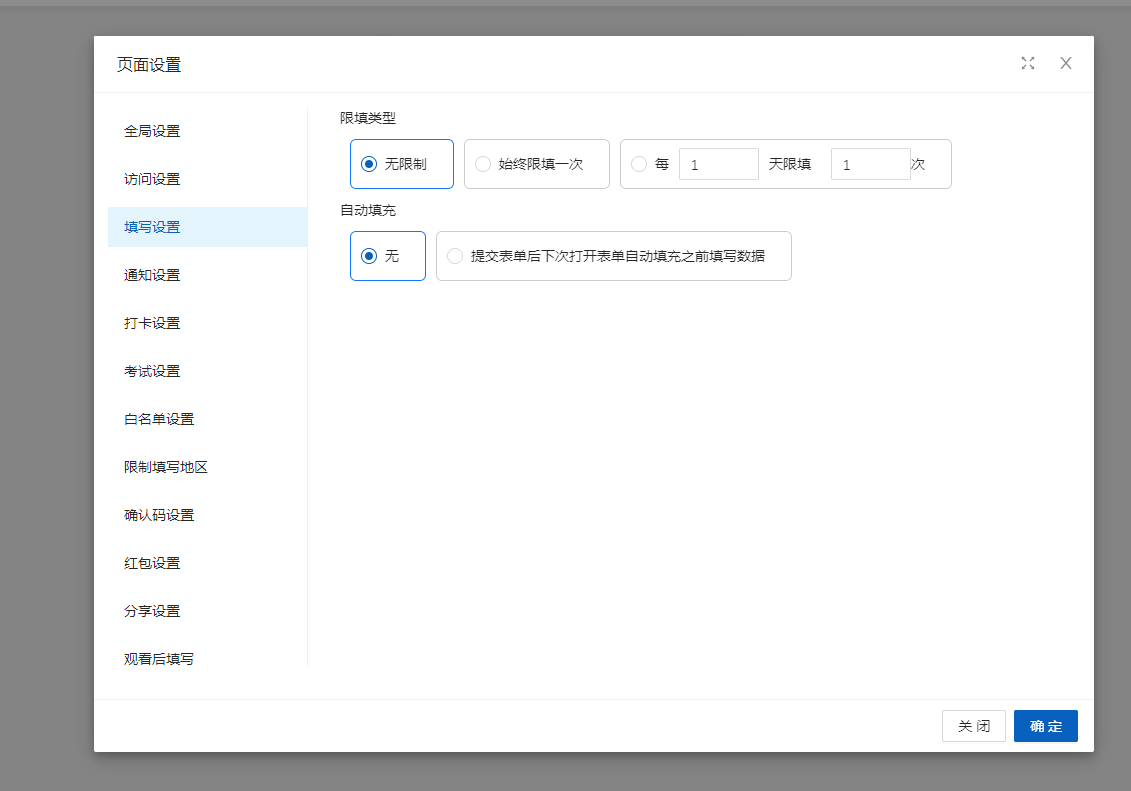Open 限制填写地区 settings
1131x791 pixels.
coord(166,467)
